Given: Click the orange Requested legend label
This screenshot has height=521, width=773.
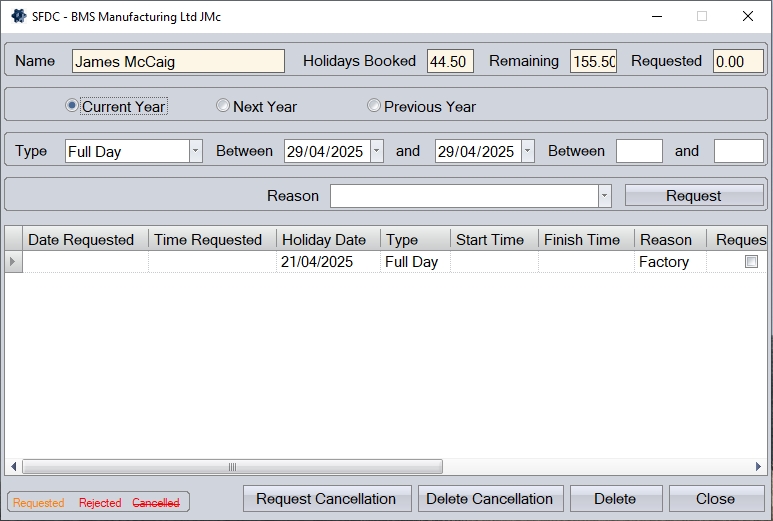Looking at the screenshot, I should pos(38,503).
